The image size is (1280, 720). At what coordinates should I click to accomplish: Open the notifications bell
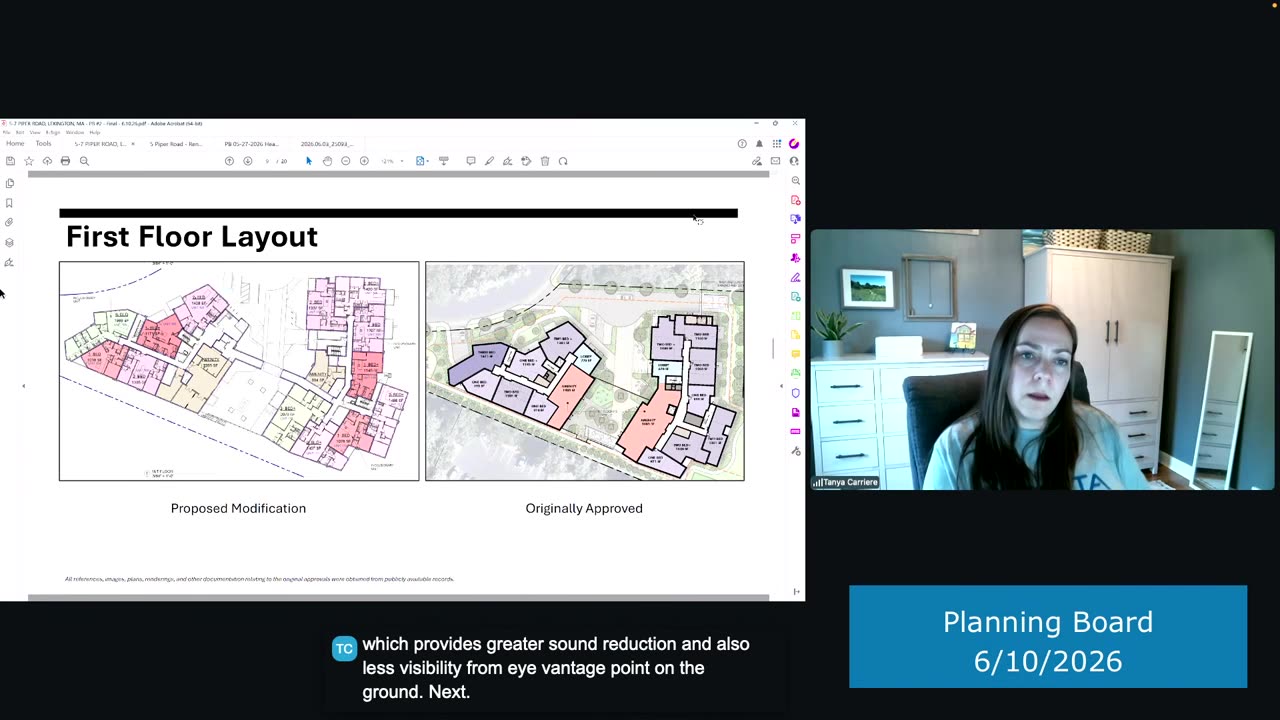click(x=759, y=144)
